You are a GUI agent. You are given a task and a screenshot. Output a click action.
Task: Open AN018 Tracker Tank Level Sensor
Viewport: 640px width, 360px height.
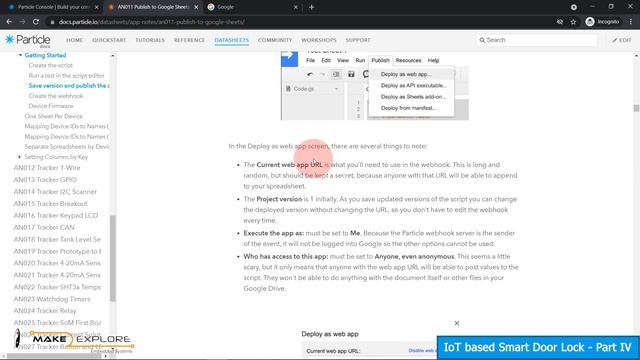point(57,239)
